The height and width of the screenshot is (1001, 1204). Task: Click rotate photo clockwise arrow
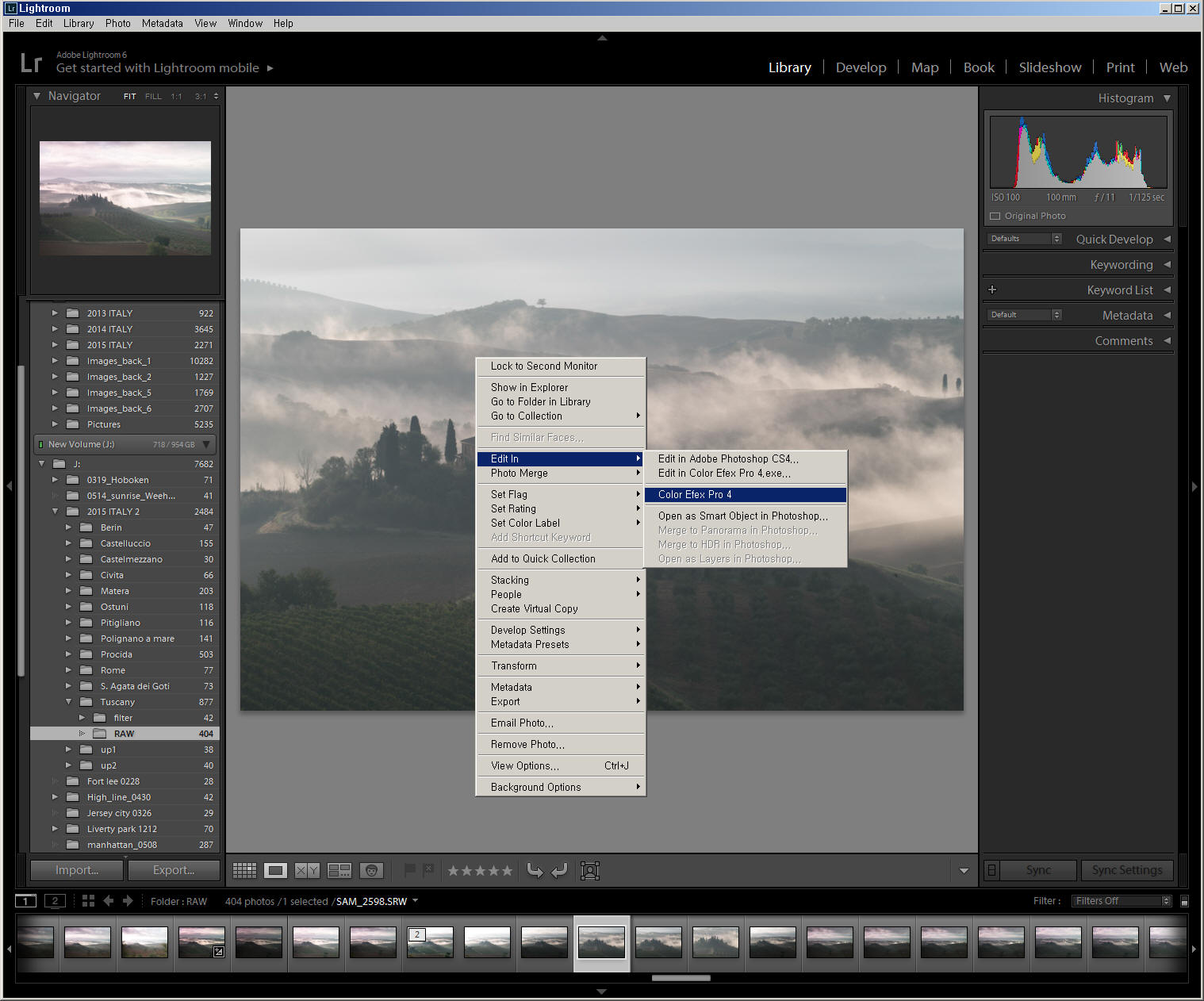coord(559,871)
